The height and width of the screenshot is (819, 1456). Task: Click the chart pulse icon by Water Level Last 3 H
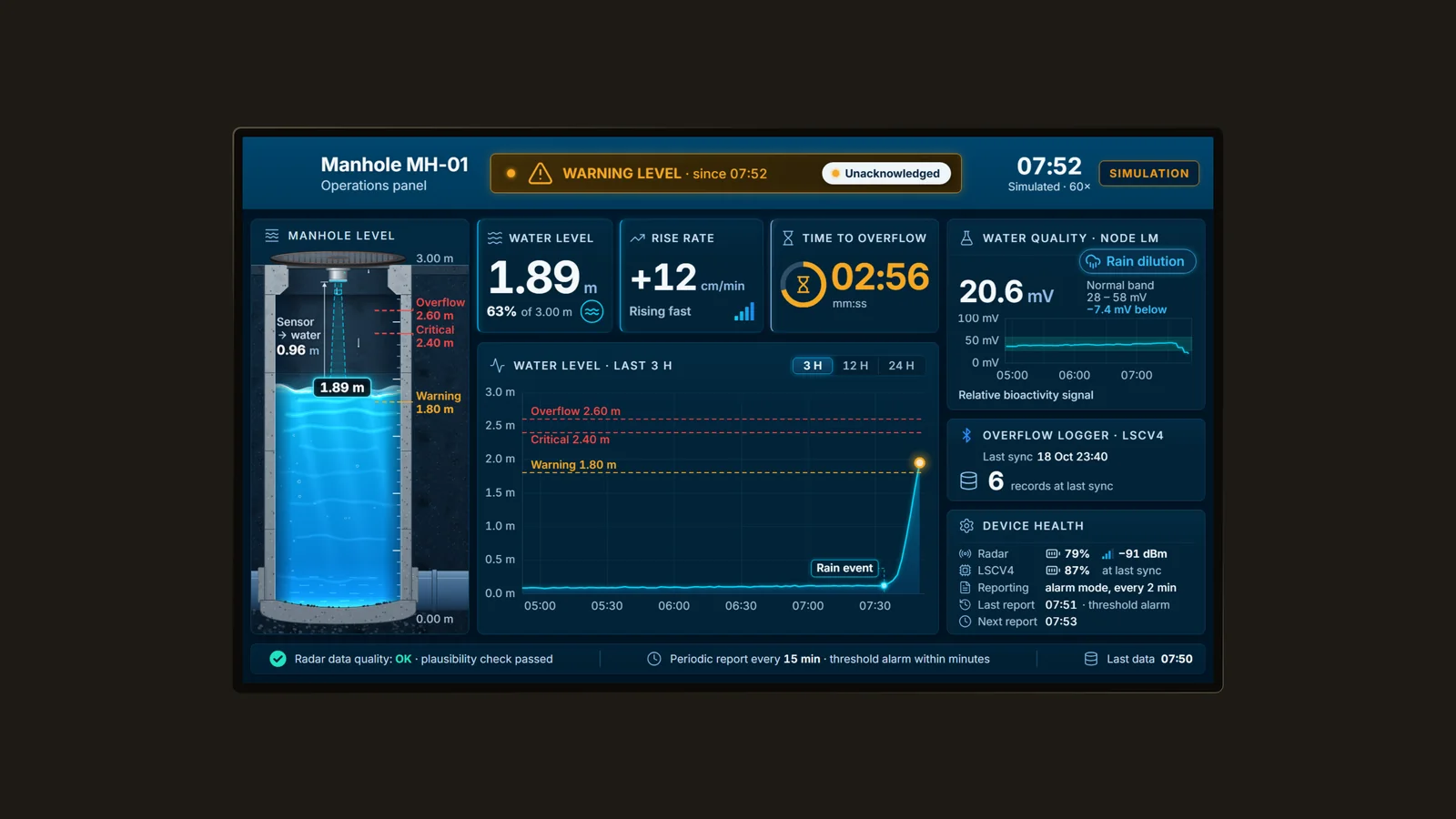click(498, 365)
